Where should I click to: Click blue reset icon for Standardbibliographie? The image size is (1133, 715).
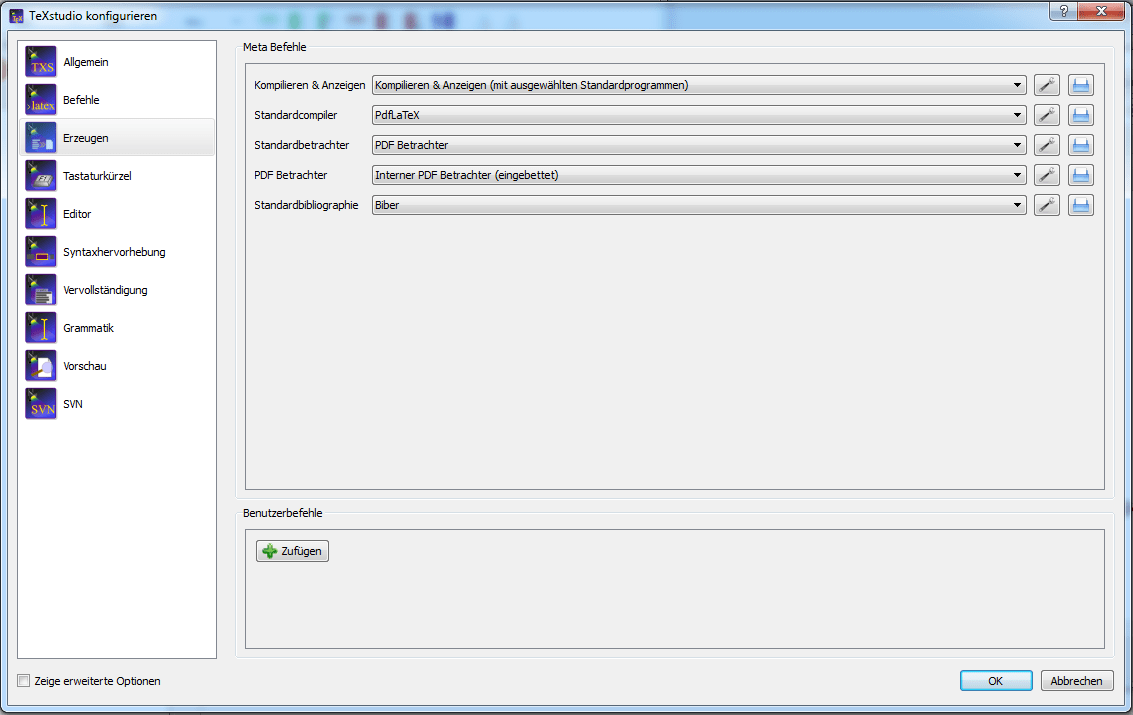click(1081, 205)
